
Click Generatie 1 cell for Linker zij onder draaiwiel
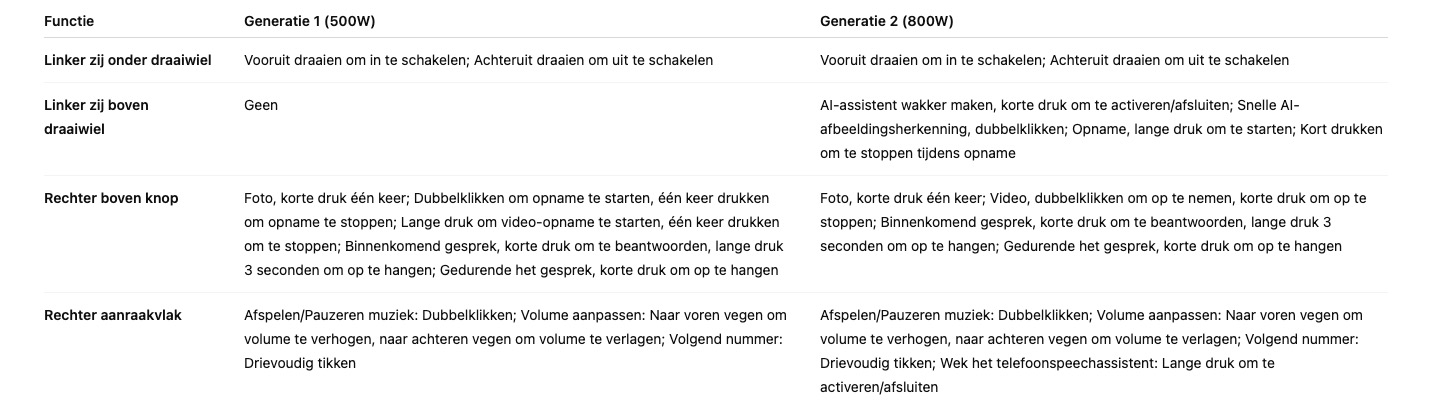click(478, 60)
